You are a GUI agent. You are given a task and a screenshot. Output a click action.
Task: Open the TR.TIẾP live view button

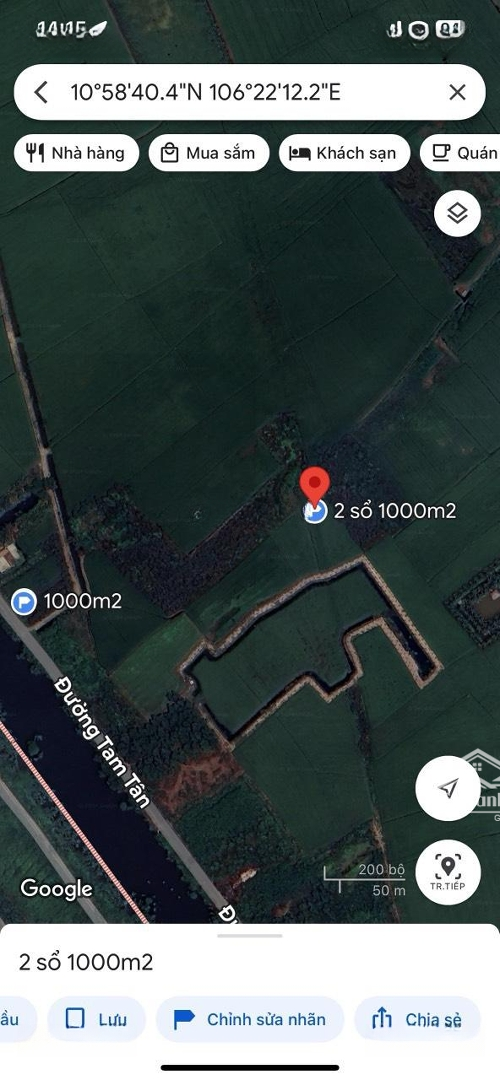pos(448,871)
